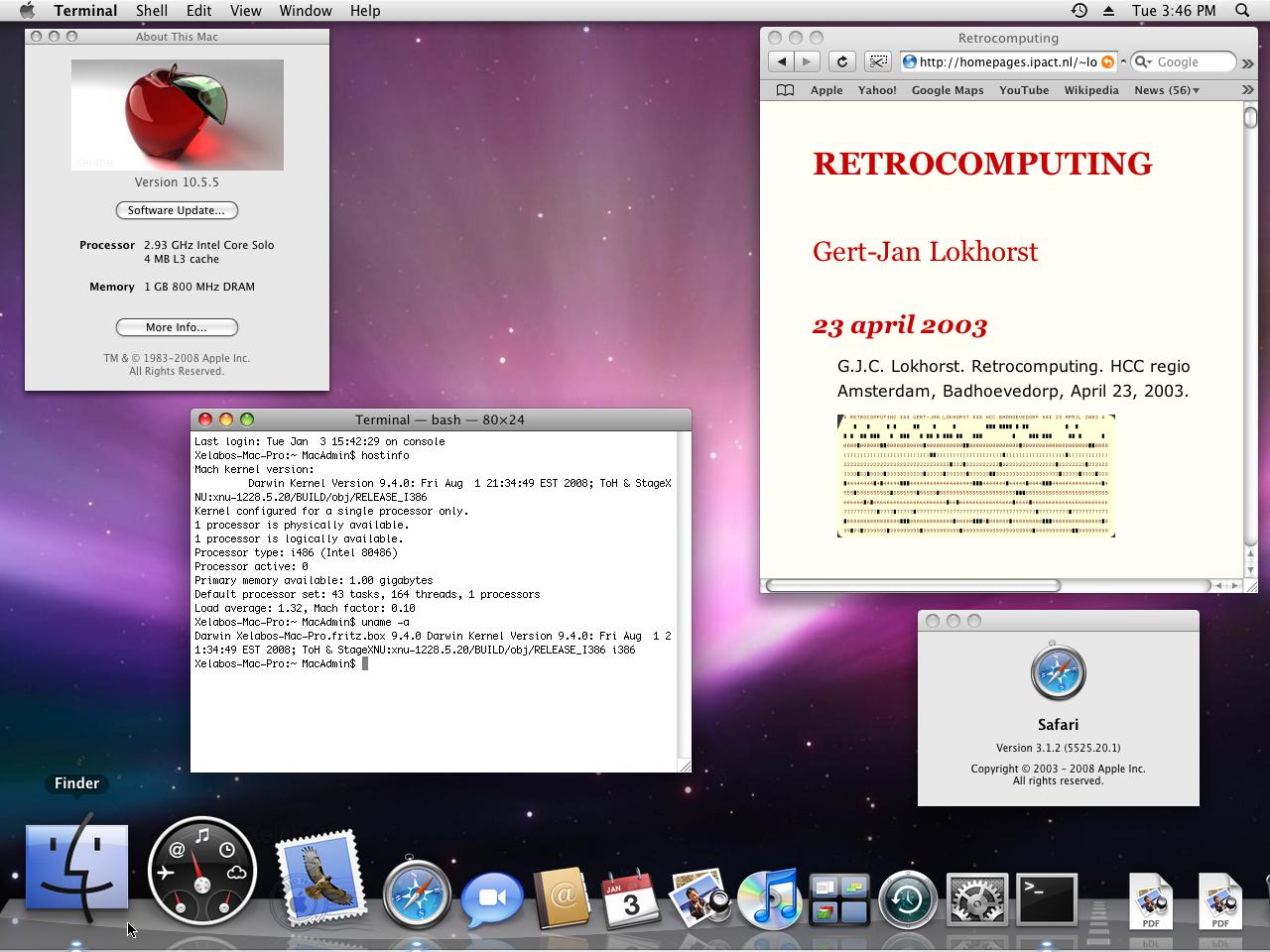Launch iTunes from the Dock
The width and height of the screenshot is (1270, 952).
pos(769,898)
